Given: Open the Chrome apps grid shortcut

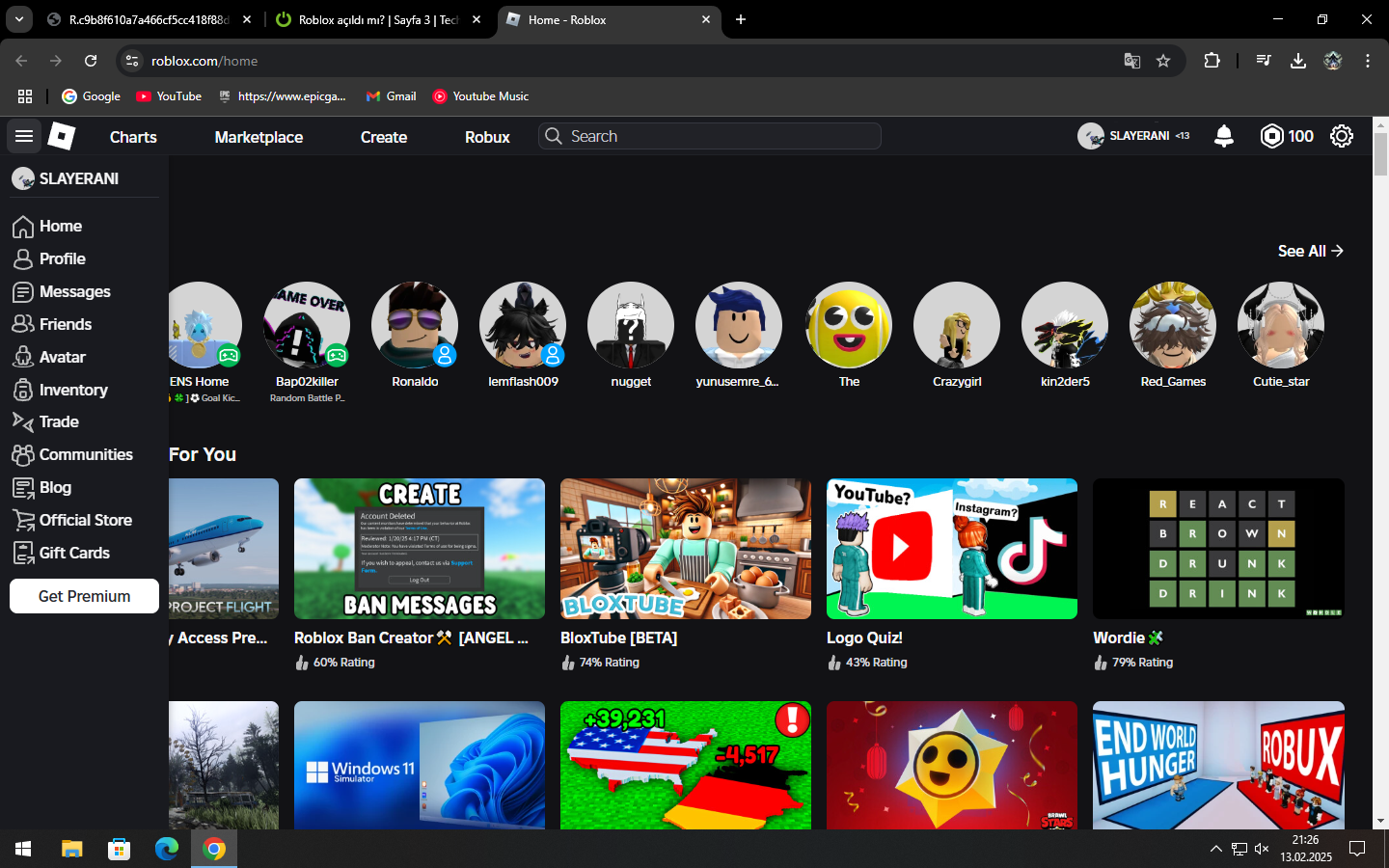Looking at the screenshot, I should pyautogui.click(x=25, y=96).
